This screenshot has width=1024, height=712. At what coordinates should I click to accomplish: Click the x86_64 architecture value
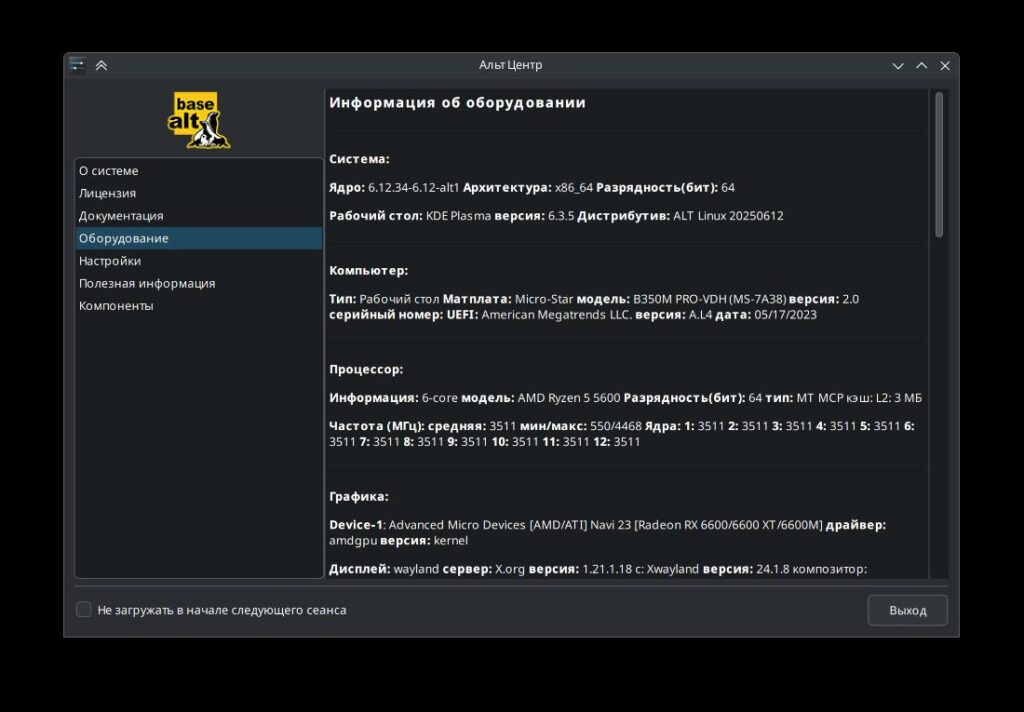[574, 187]
